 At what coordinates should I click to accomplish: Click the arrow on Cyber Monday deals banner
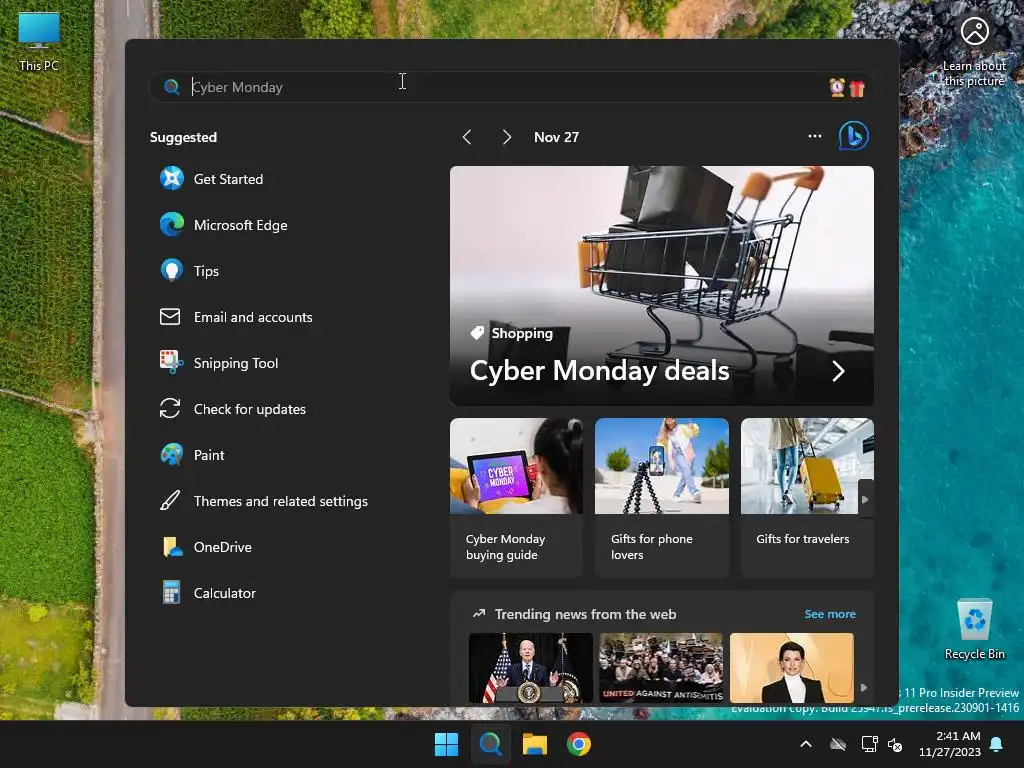point(839,371)
